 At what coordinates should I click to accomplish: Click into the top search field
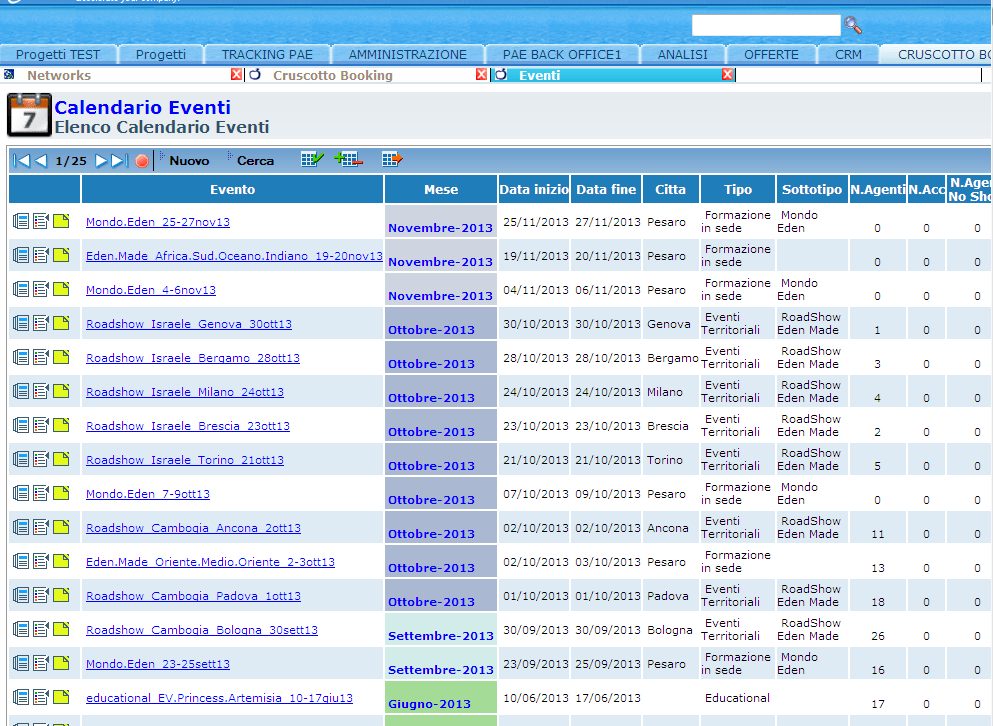point(766,25)
